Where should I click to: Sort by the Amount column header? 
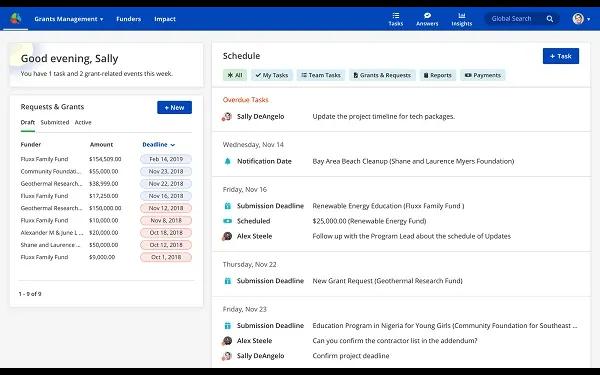(101, 144)
